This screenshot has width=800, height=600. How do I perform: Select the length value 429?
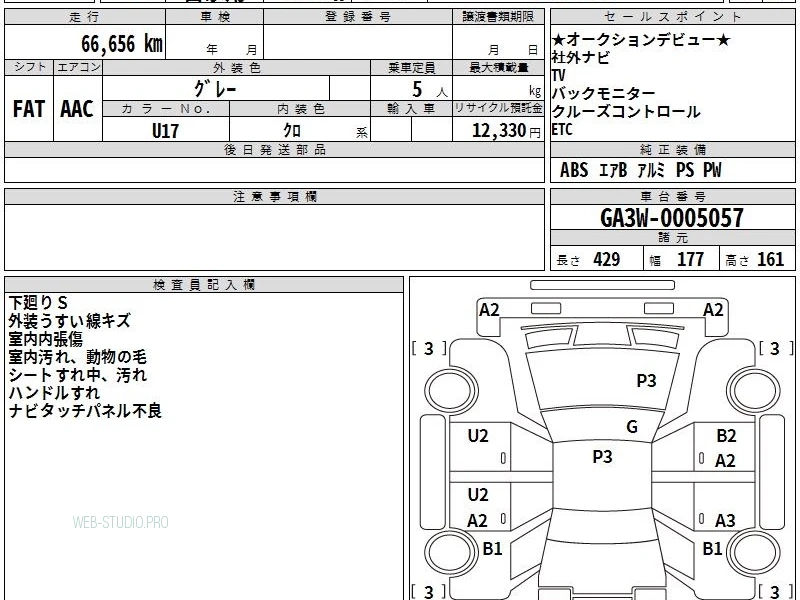click(607, 260)
